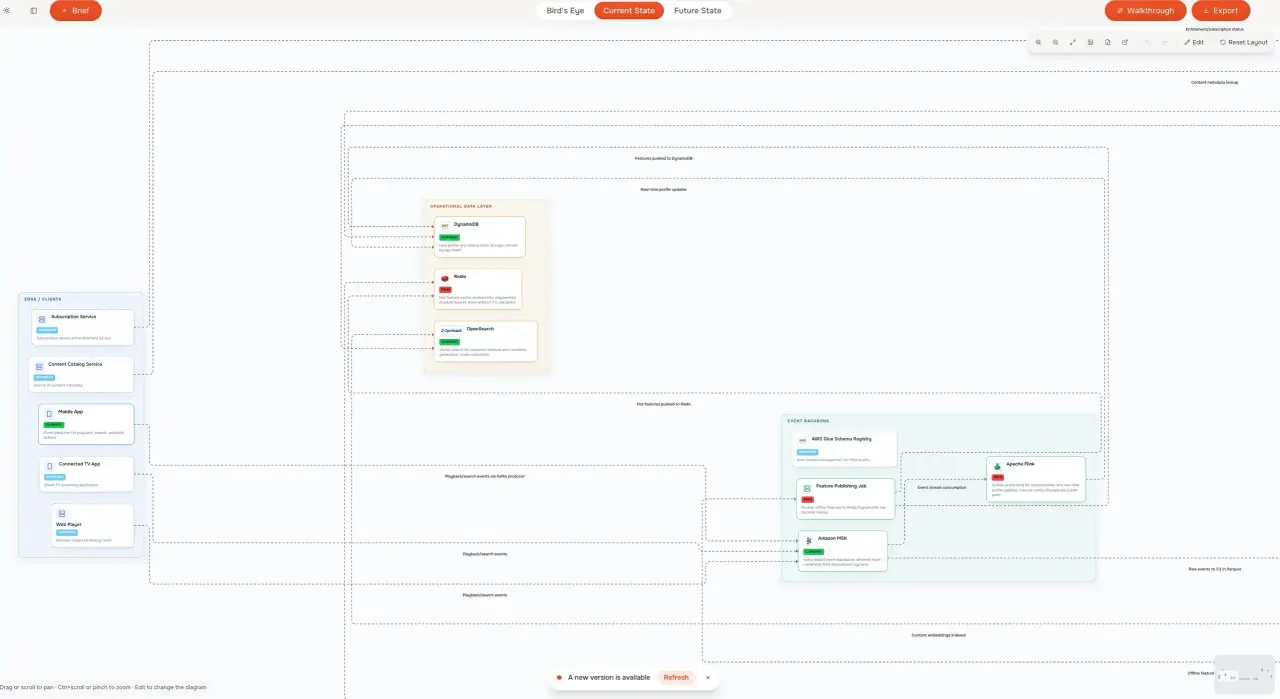Select the Feature Publishing Job title

[x=841, y=486]
